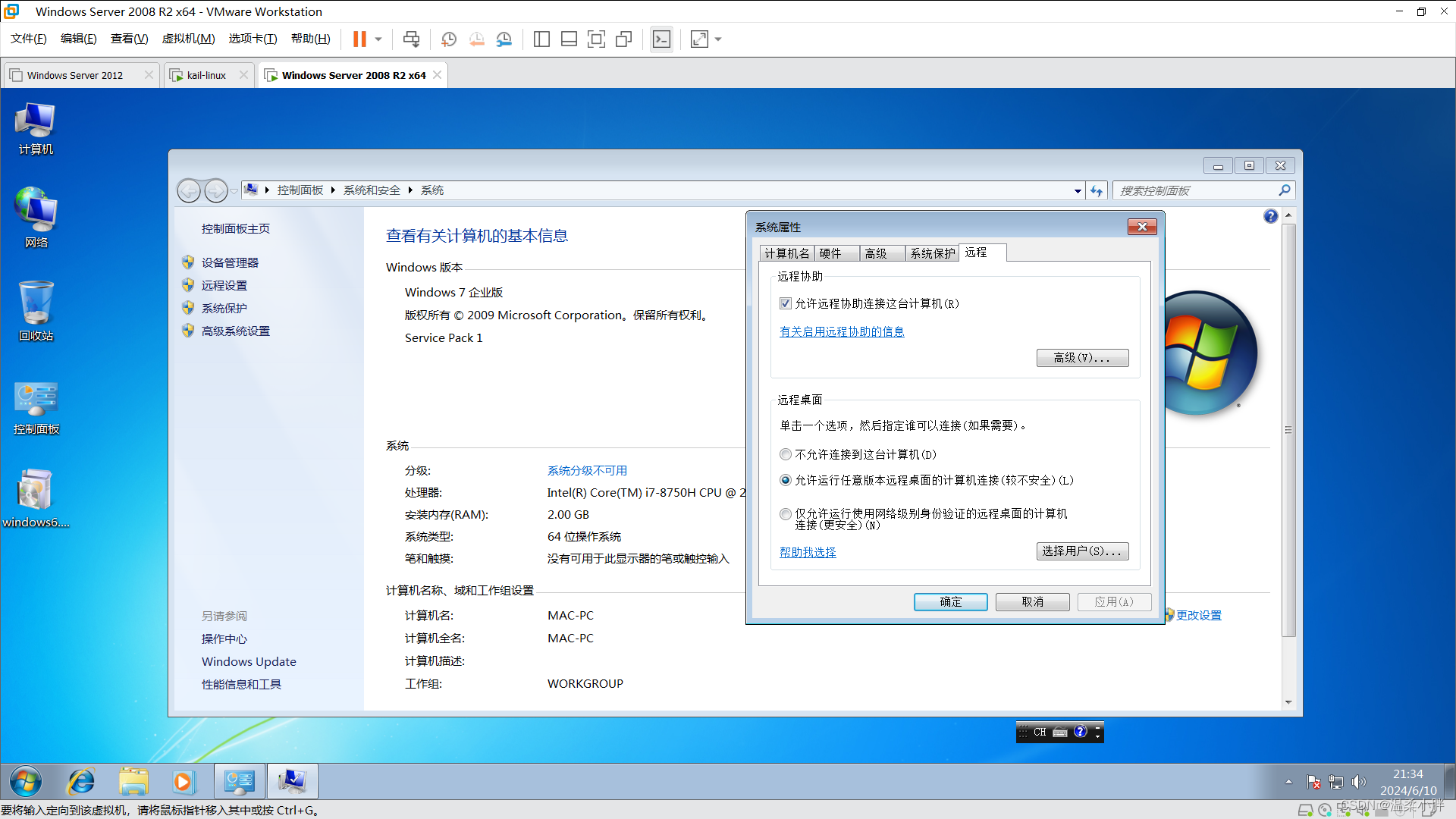Open address bar history dropdown arrow
This screenshot has height=819, width=1456.
coord(1078,190)
